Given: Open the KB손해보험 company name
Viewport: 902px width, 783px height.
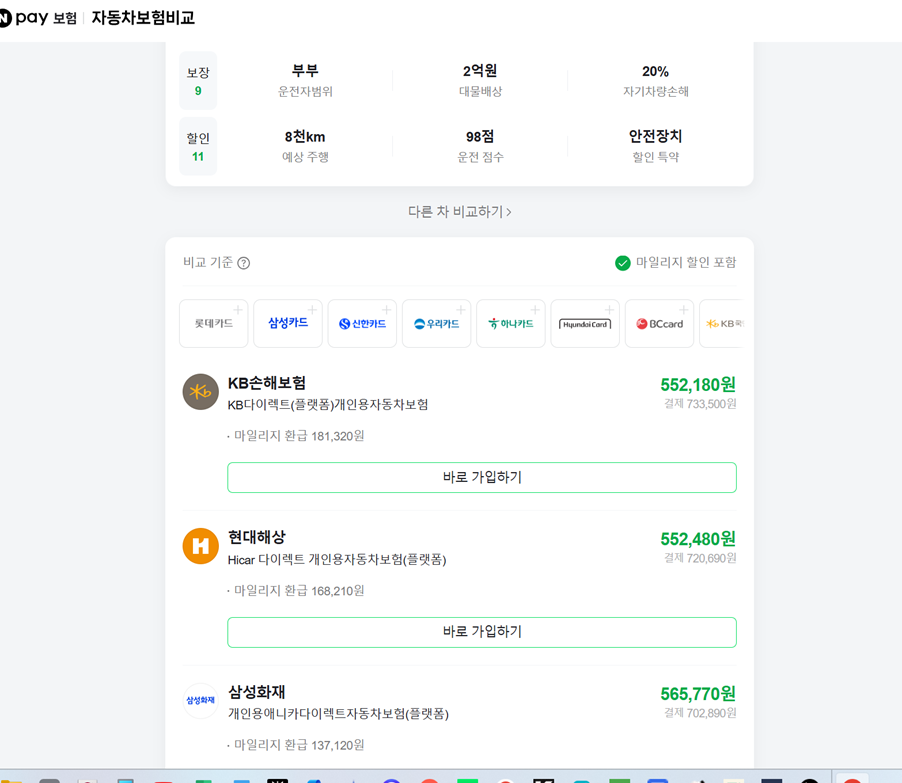Looking at the screenshot, I should coord(267,383).
